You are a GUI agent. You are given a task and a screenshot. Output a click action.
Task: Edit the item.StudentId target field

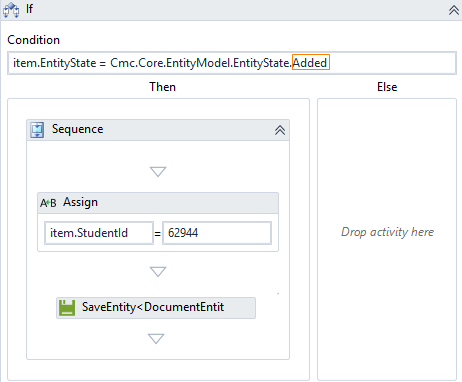click(x=99, y=233)
